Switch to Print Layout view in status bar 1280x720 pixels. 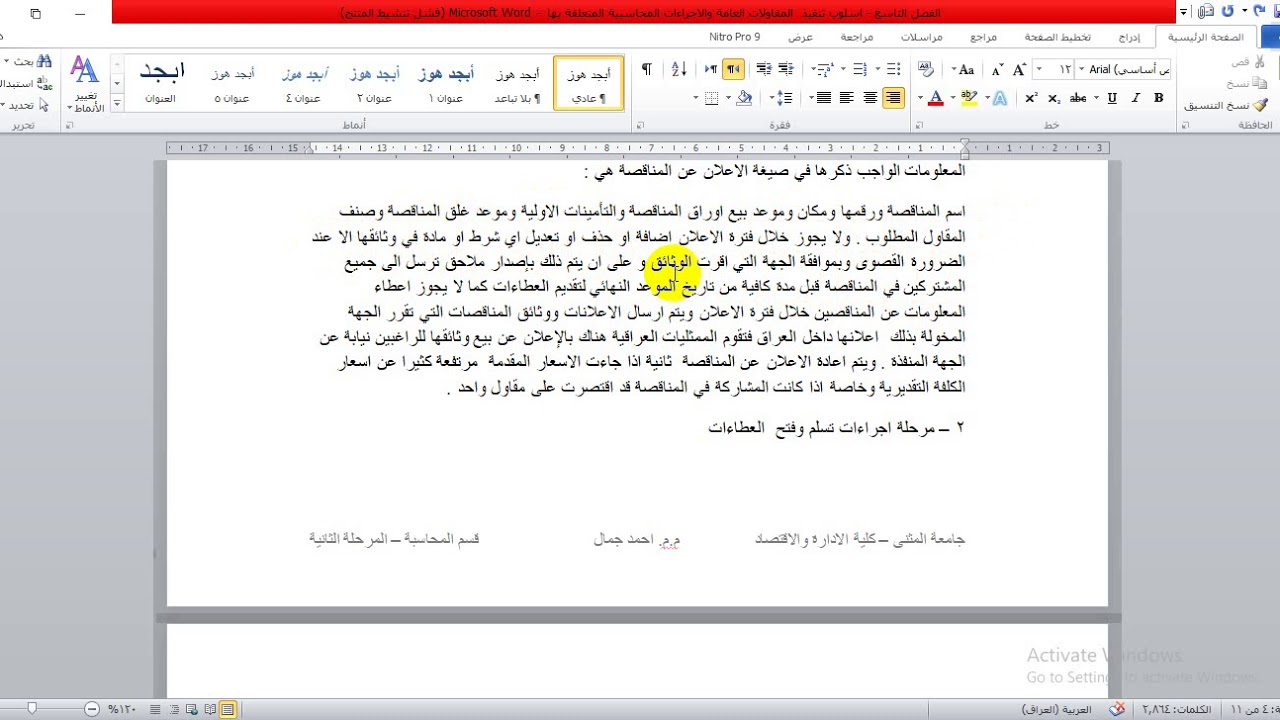tap(228, 709)
